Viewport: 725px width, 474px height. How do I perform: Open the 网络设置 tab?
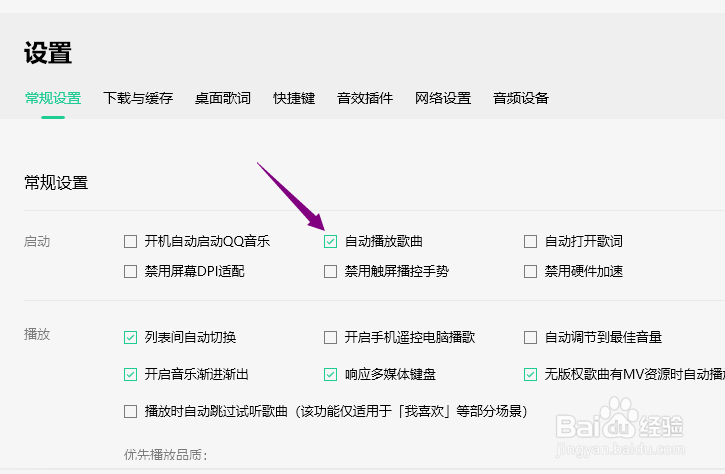[443, 98]
